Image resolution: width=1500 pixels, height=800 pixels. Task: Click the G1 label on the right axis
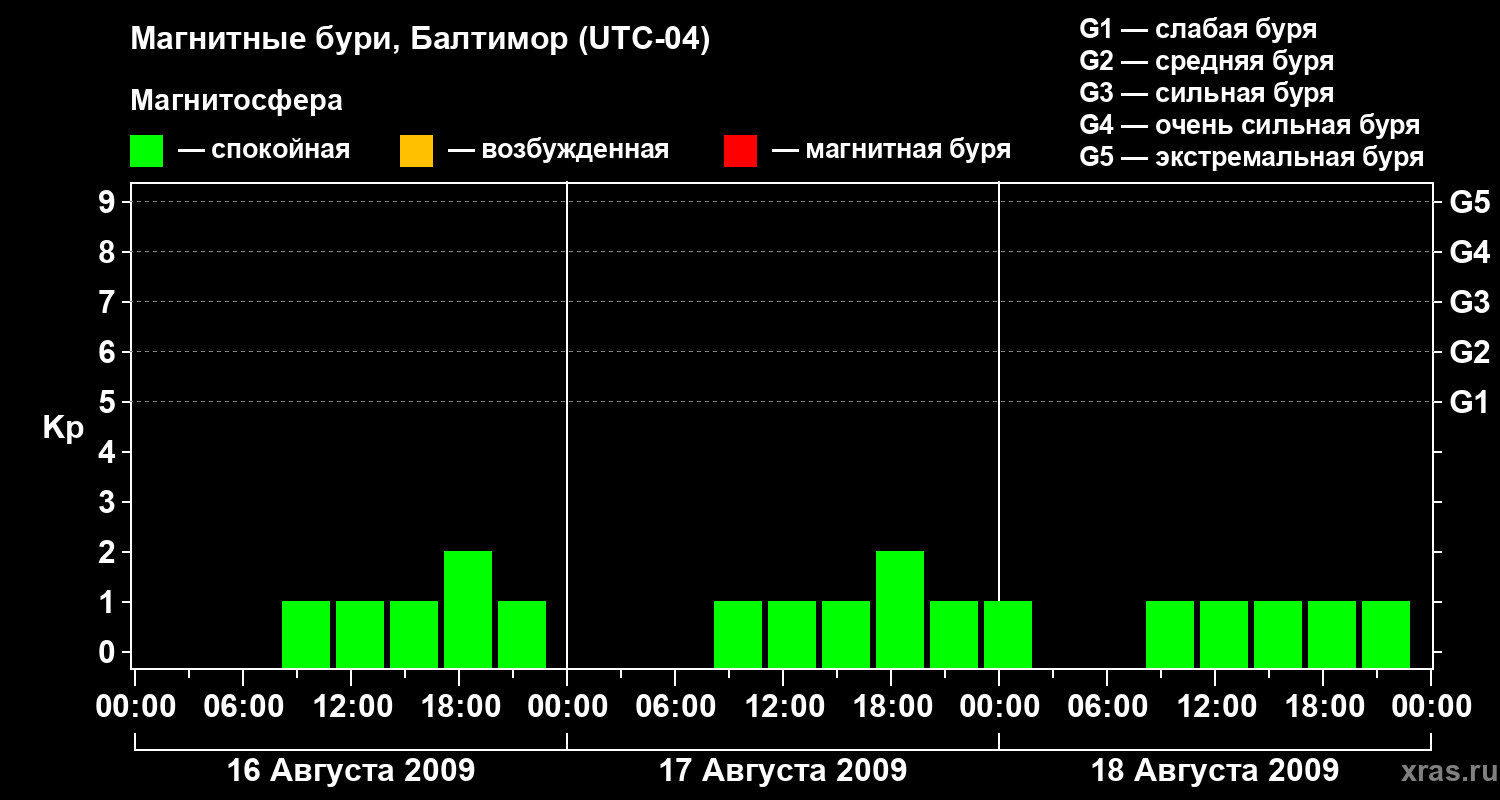pos(1469,402)
